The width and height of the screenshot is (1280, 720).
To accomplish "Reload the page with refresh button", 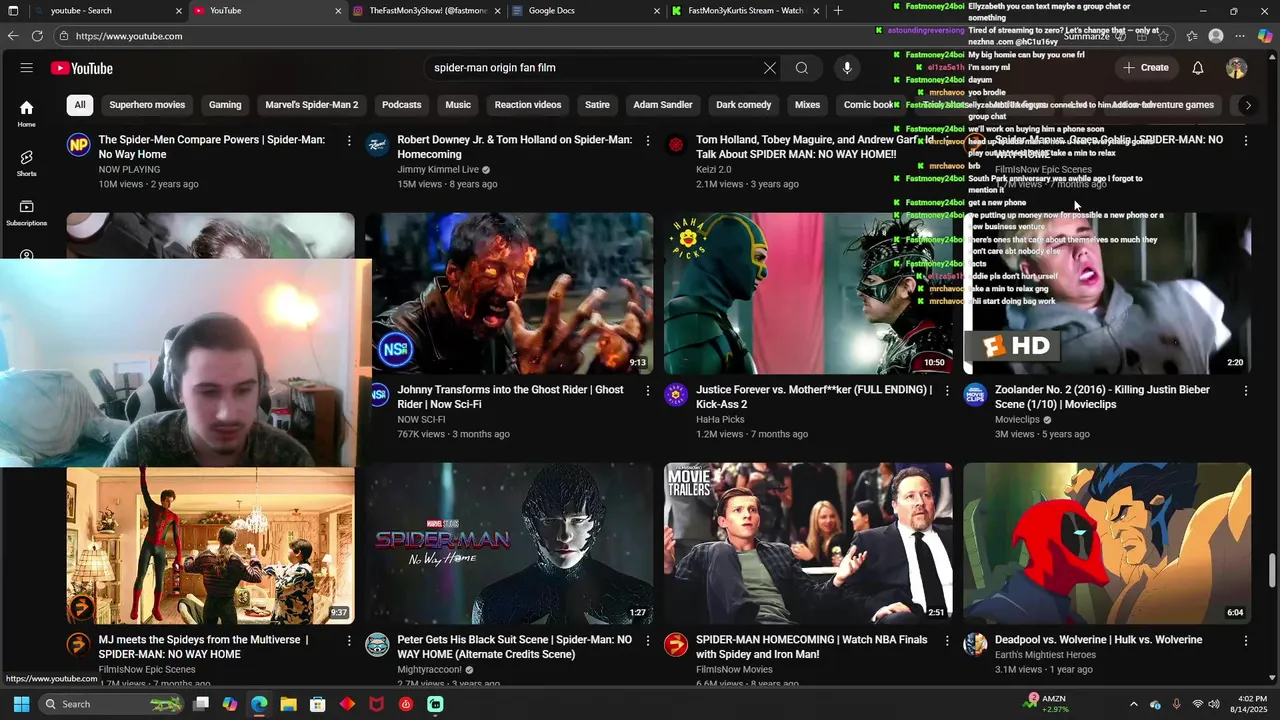I will click(x=37, y=36).
